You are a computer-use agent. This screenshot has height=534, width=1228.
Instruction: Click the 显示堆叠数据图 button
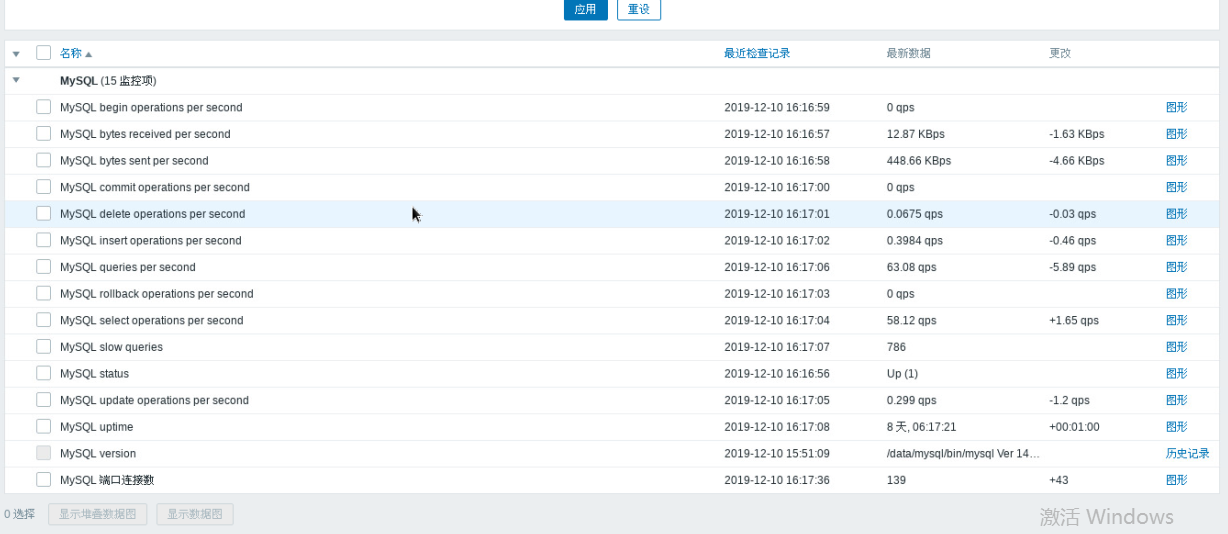[98, 514]
